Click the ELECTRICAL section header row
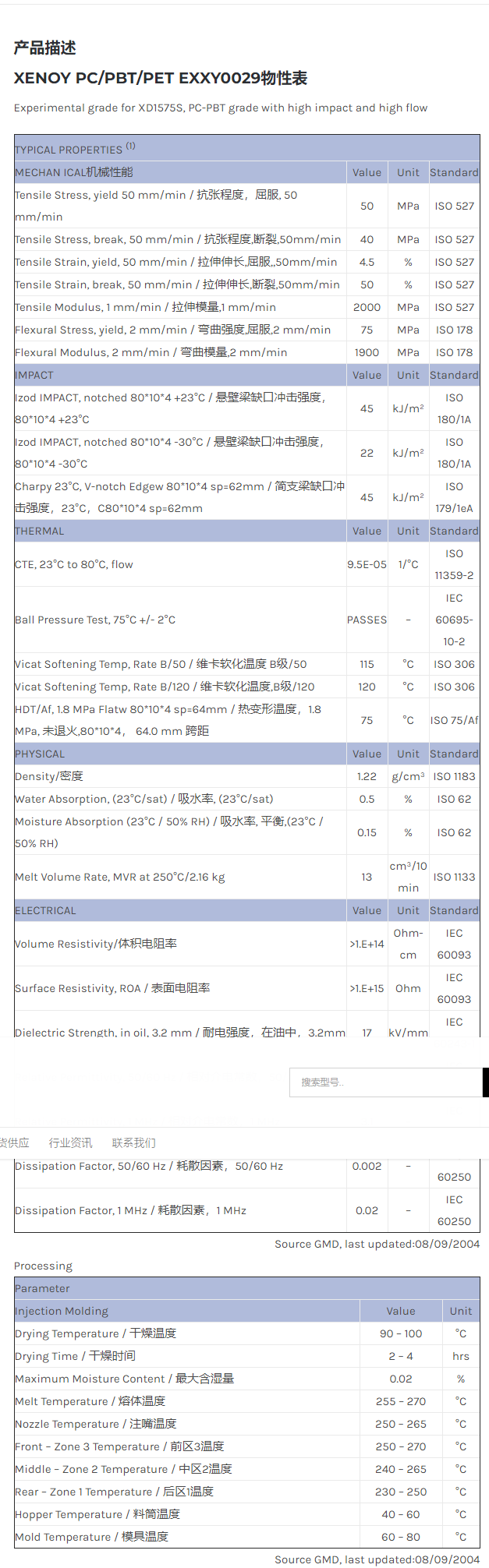Screen dimensions: 489x1568 [45, 910]
